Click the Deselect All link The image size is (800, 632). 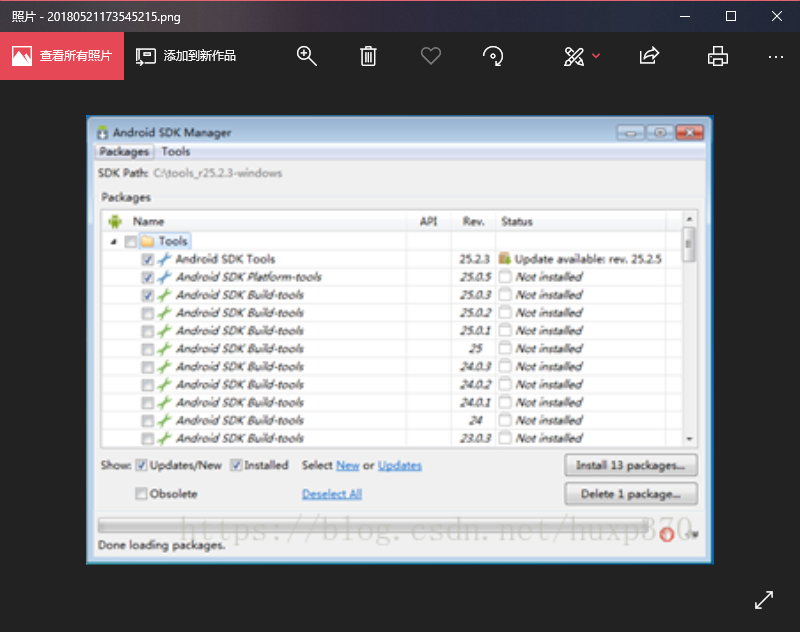pos(332,494)
